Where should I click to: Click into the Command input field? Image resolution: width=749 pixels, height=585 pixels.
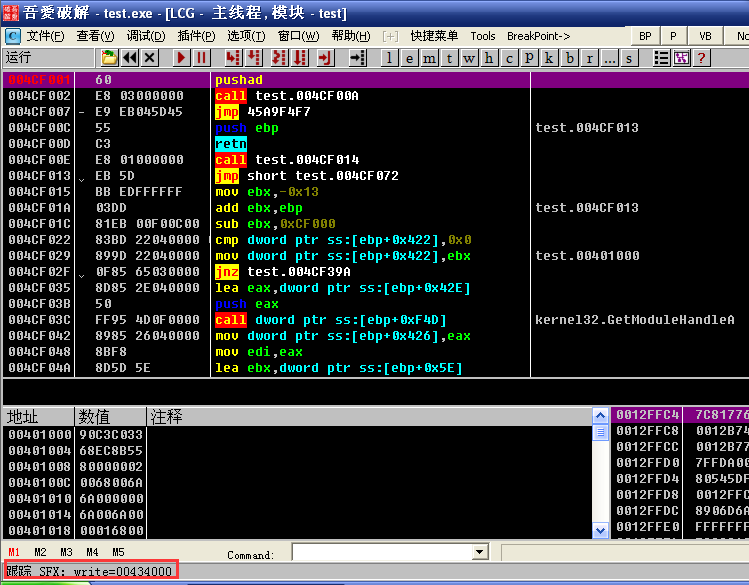(382, 553)
